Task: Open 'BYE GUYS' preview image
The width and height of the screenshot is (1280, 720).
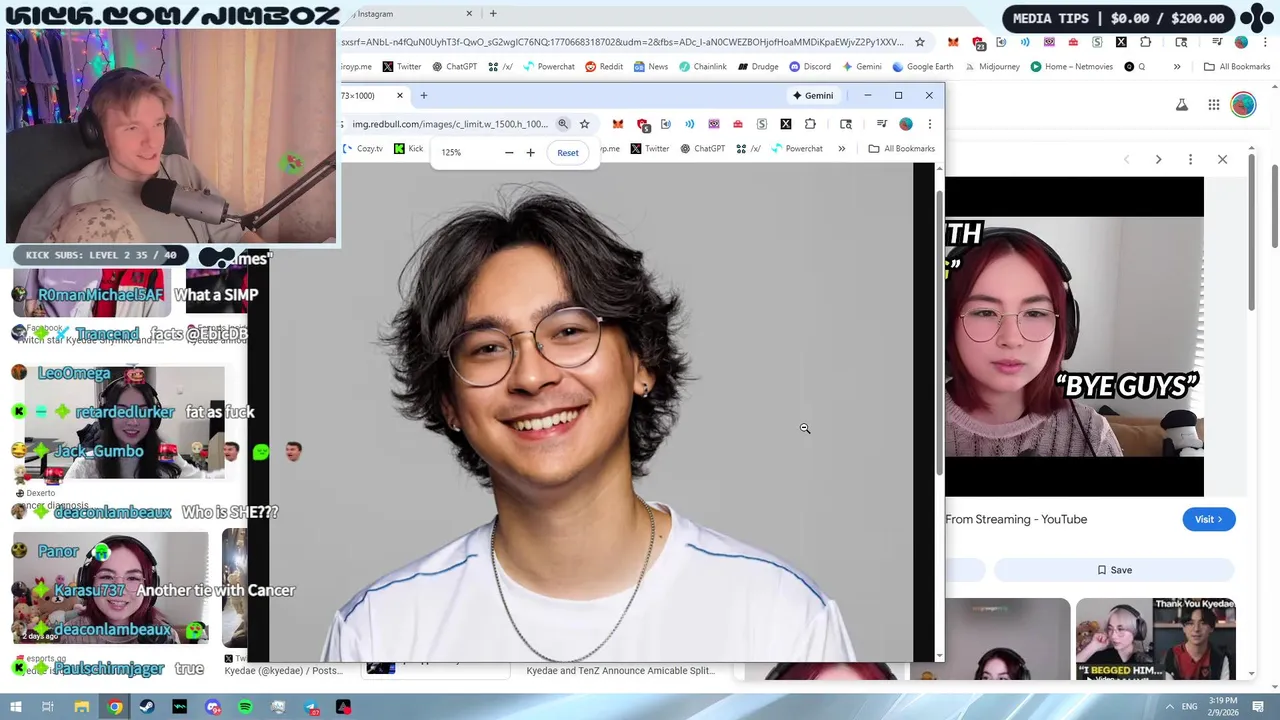Action: click(x=1074, y=336)
